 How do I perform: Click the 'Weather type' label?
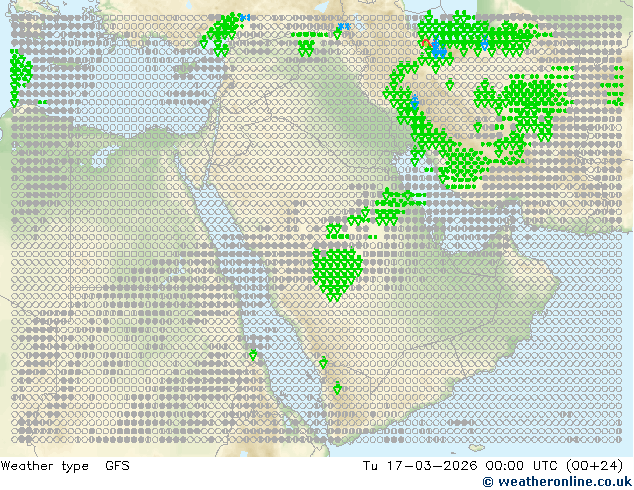pyautogui.click(x=44, y=466)
